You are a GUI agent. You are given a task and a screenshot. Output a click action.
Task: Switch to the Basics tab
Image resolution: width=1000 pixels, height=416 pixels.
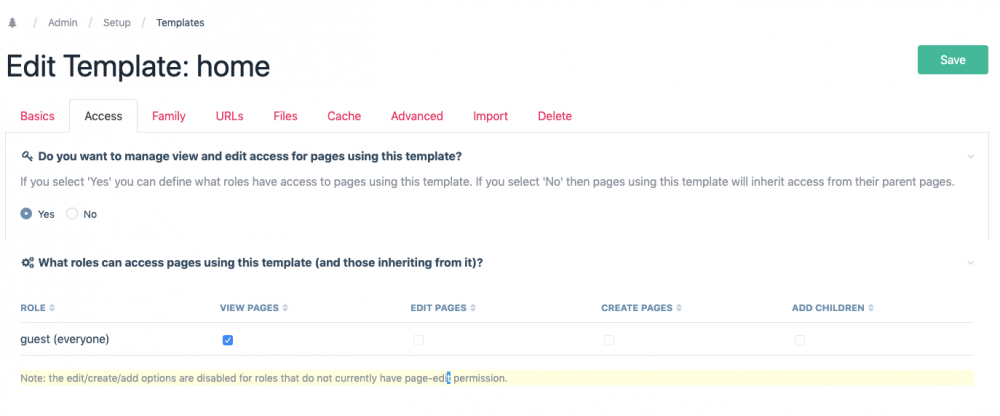point(37,116)
